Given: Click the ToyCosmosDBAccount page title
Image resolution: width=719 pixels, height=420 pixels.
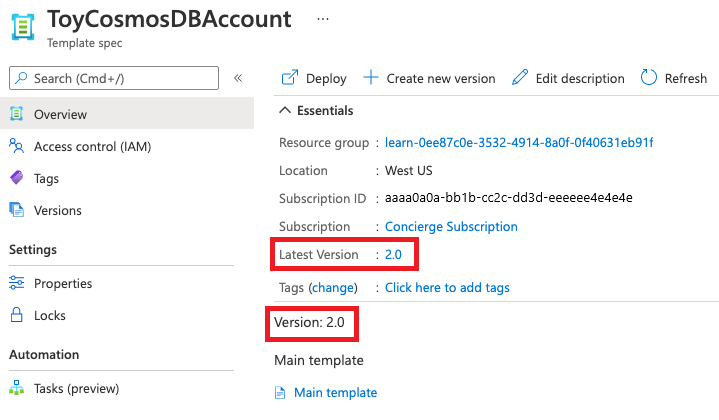Looking at the screenshot, I should pos(169,19).
